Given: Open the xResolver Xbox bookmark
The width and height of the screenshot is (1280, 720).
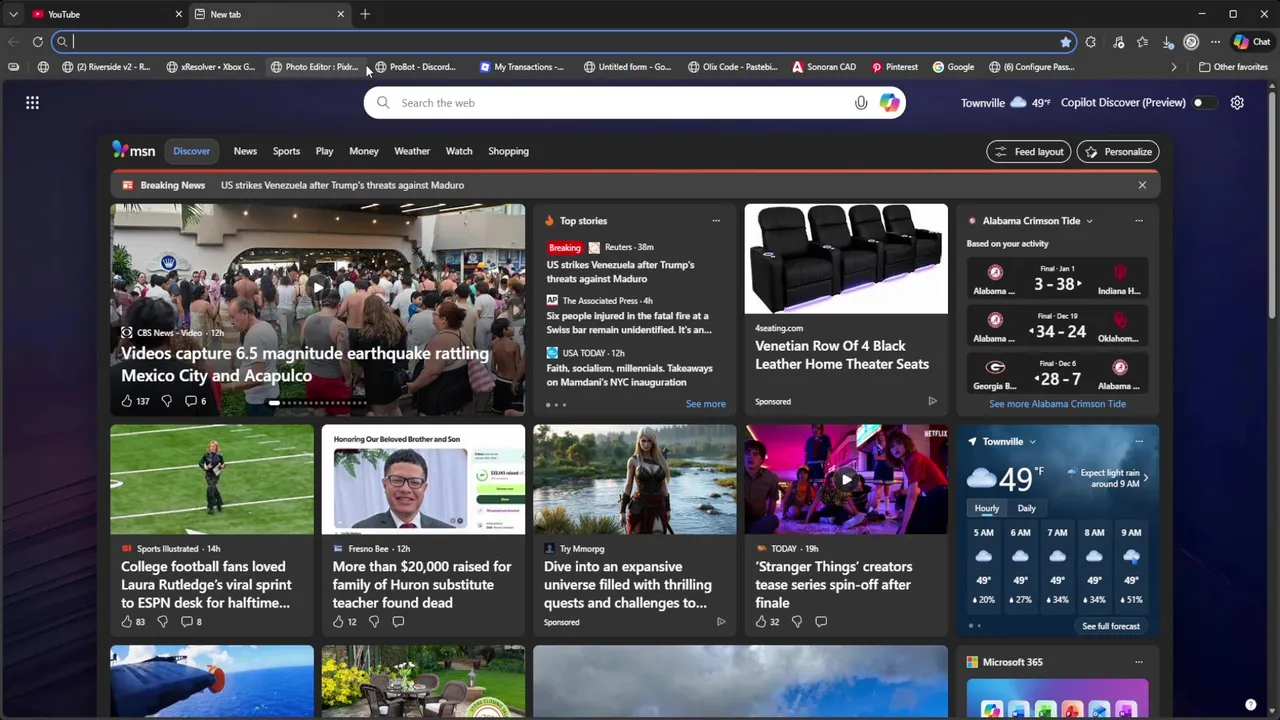Looking at the screenshot, I should [211, 67].
